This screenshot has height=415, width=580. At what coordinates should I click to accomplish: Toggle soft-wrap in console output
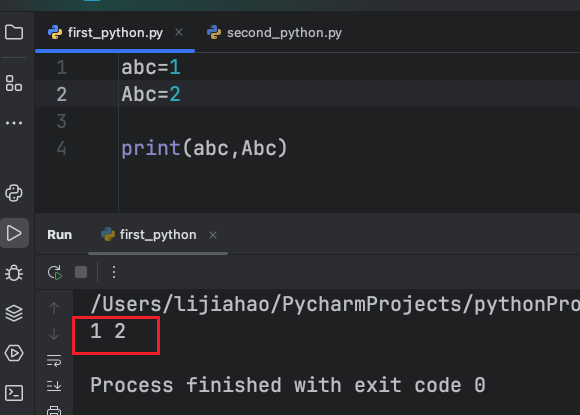[x=54, y=360]
